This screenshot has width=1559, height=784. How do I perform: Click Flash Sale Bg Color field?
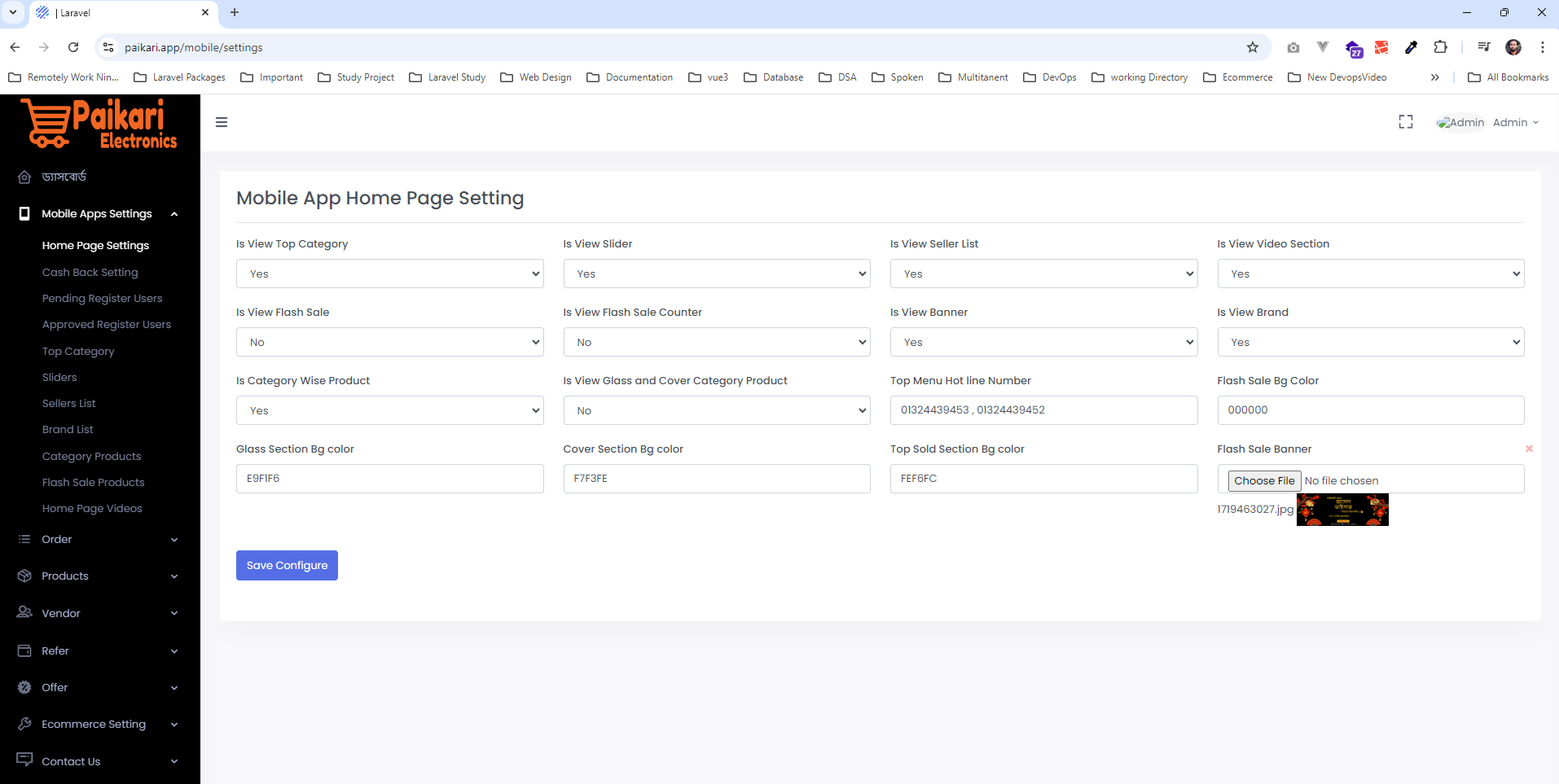coord(1371,410)
